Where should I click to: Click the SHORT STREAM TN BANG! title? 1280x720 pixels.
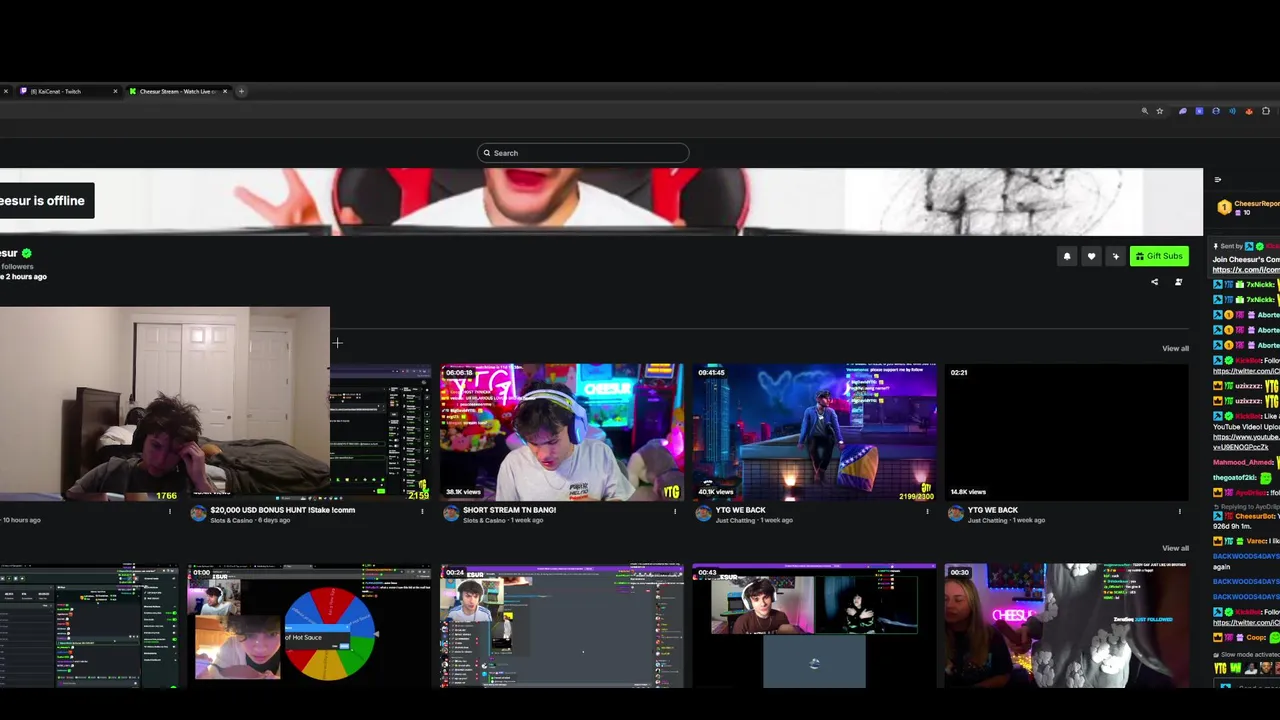pyautogui.click(x=509, y=510)
